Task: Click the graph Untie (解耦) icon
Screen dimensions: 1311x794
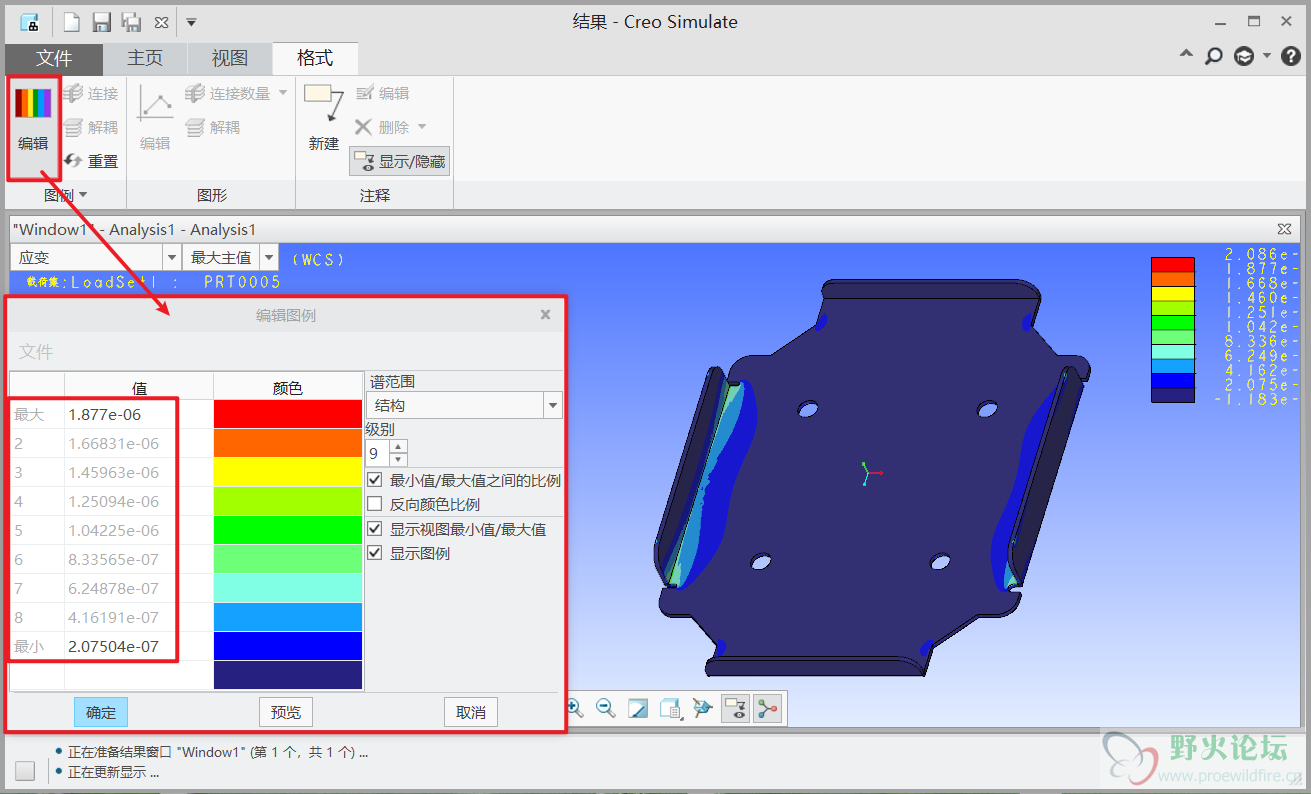Action: pyautogui.click(x=195, y=127)
